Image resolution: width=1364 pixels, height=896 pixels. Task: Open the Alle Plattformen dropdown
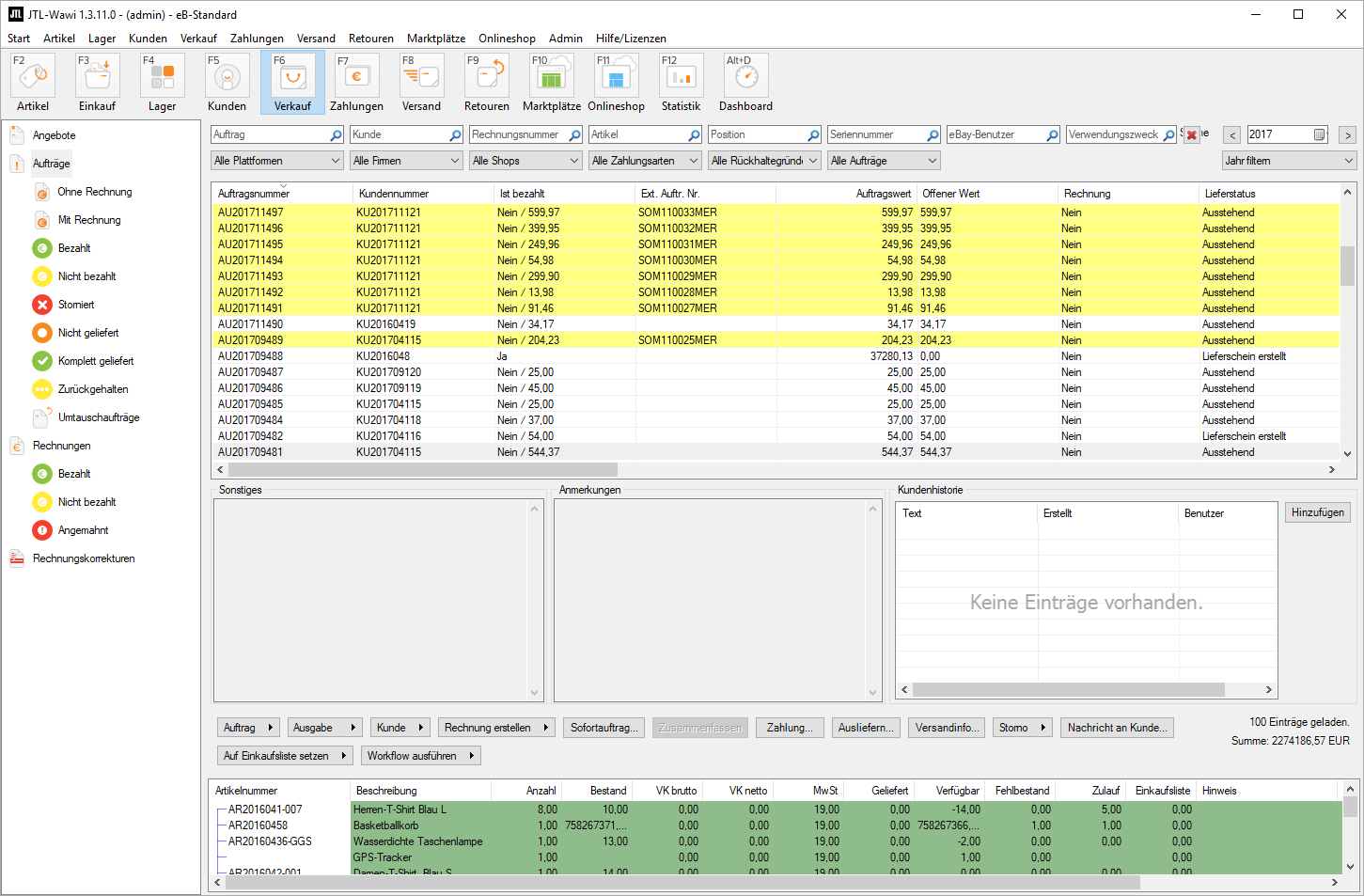click(277, 161)
